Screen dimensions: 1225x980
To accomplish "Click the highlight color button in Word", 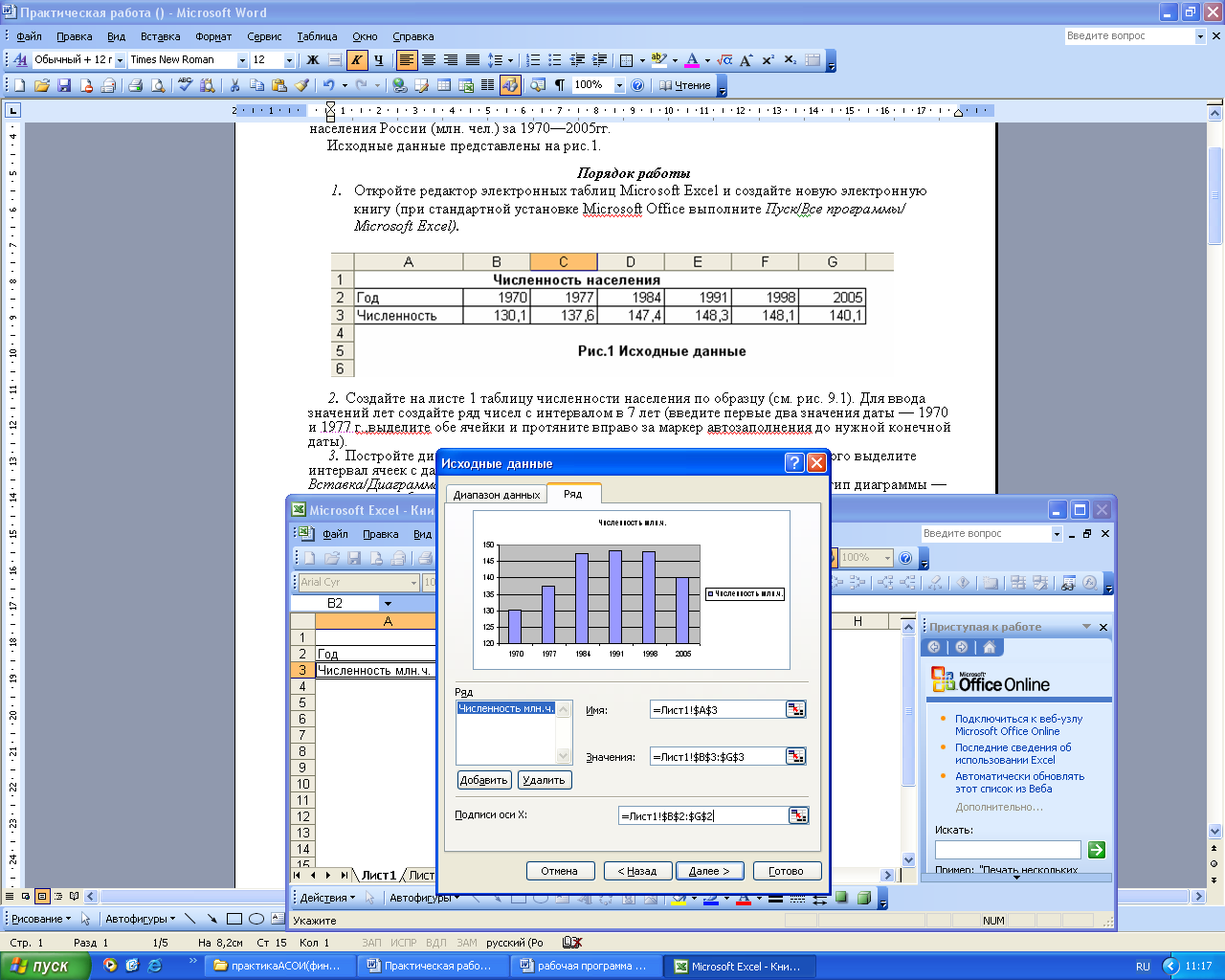I will (658, 59).
